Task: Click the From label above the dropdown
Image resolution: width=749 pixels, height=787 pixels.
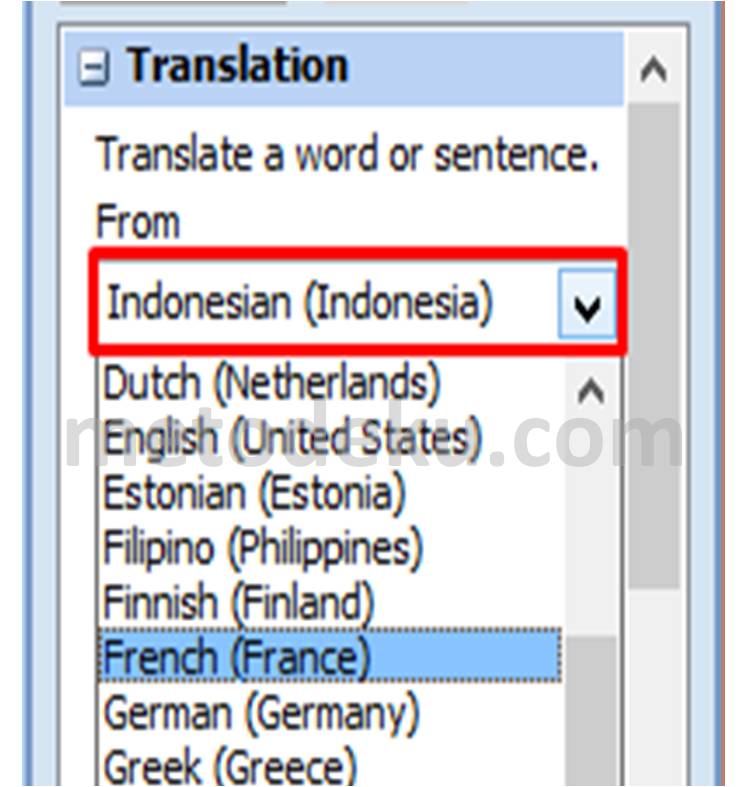Action: coord(138,222)
